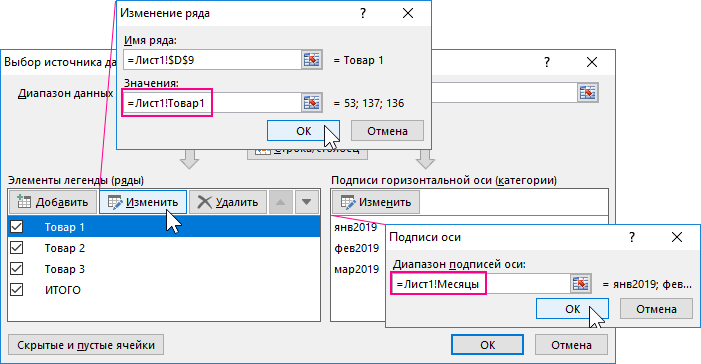Confirm Подписи оси dialog with OK
This screenshot has width=701, height=364.
click(572, 309)
